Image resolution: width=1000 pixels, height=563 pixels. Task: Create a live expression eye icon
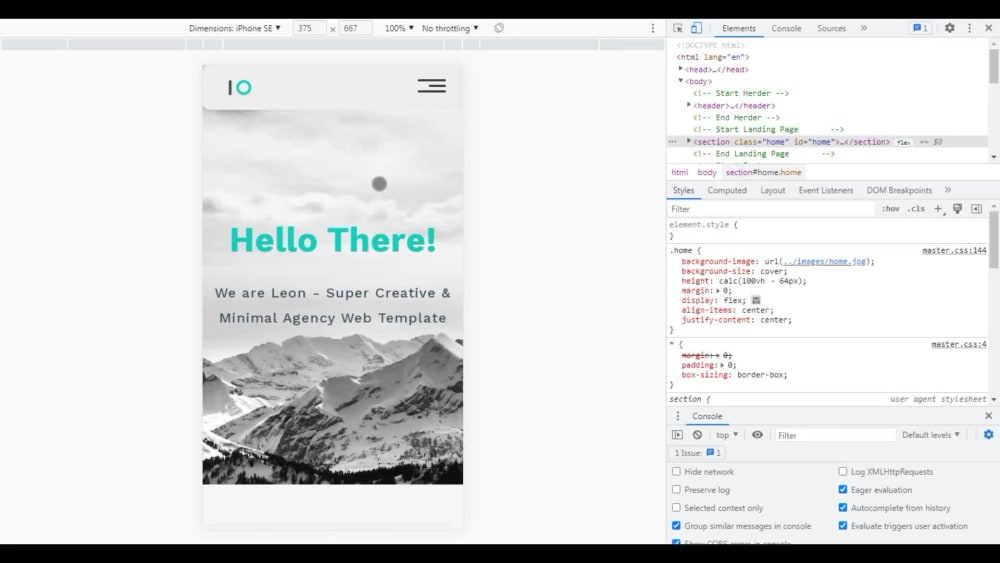pos(757,435)
